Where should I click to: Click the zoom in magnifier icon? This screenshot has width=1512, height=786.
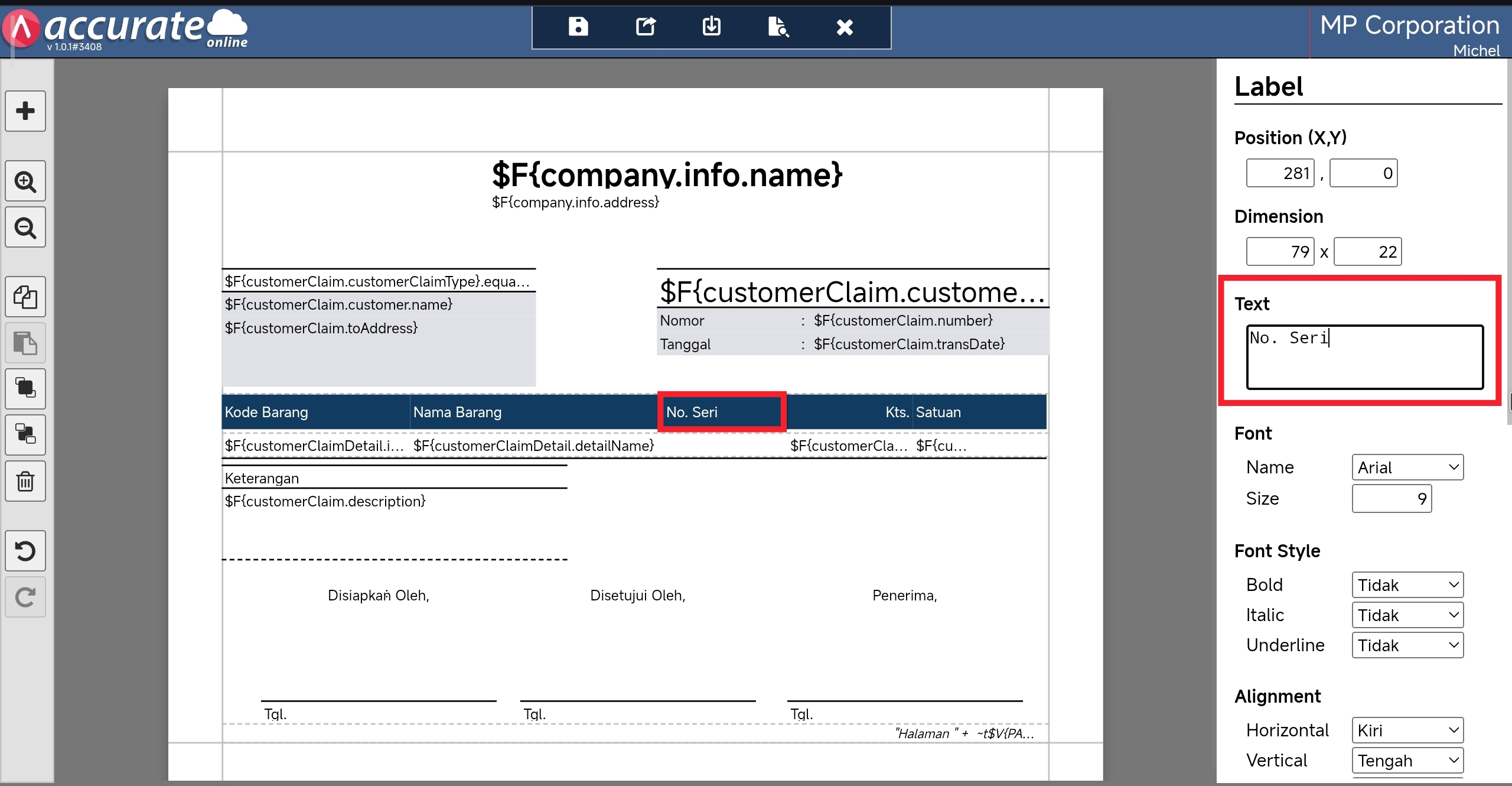tap(25, 181)
